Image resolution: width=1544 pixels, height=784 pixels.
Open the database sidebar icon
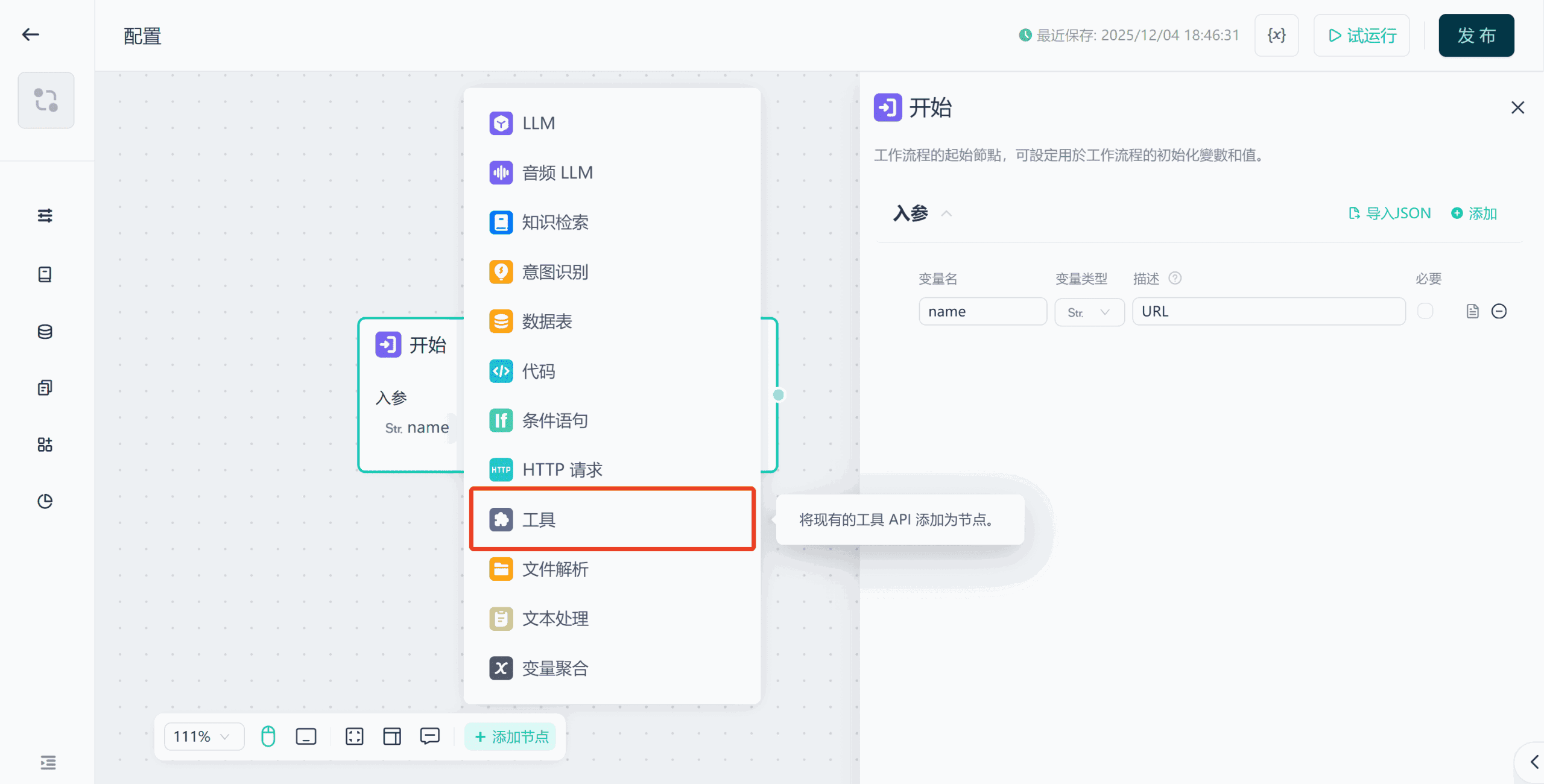[x=45, y=332]
